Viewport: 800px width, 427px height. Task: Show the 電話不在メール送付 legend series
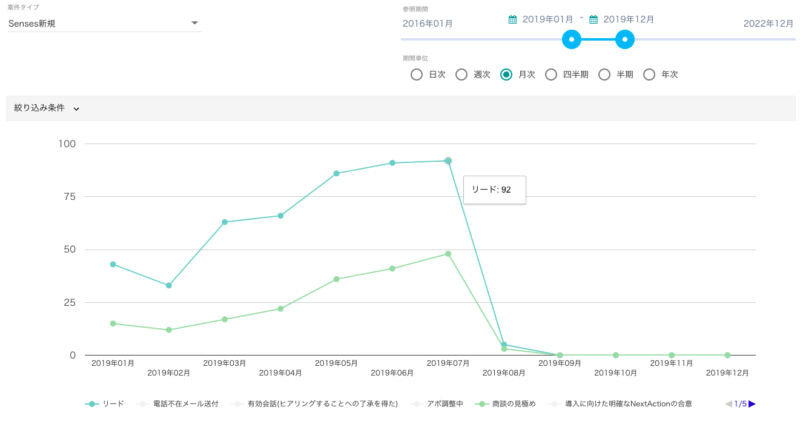pos(178,404)
